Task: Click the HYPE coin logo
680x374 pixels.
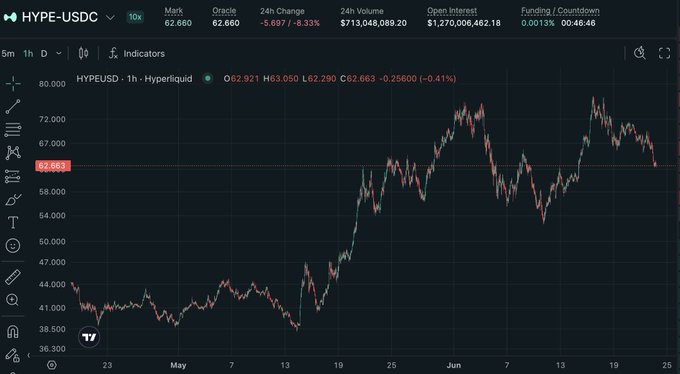Action: (10, 17)
